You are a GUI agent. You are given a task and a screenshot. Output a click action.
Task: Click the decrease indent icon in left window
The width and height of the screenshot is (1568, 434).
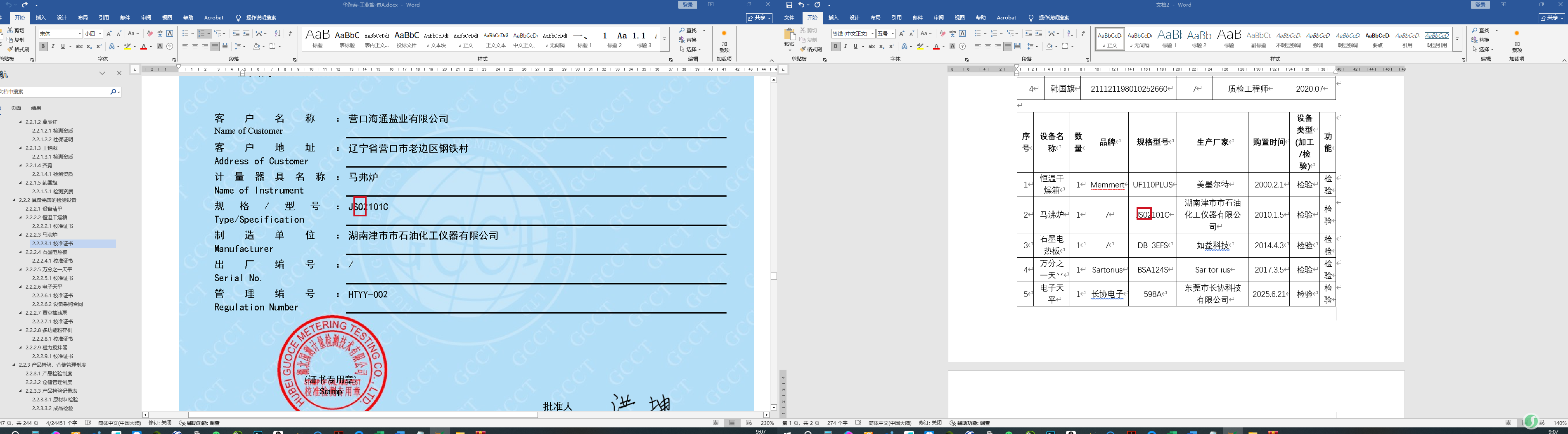(x=236, y=33)
